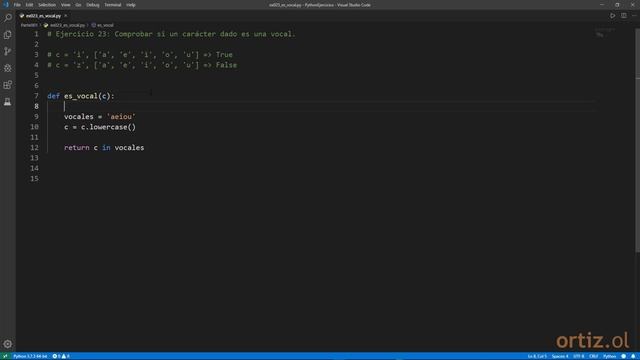The image size is (640, 360).
Task: Change indentation via Spaces: 4
Action: click(560, 356)
